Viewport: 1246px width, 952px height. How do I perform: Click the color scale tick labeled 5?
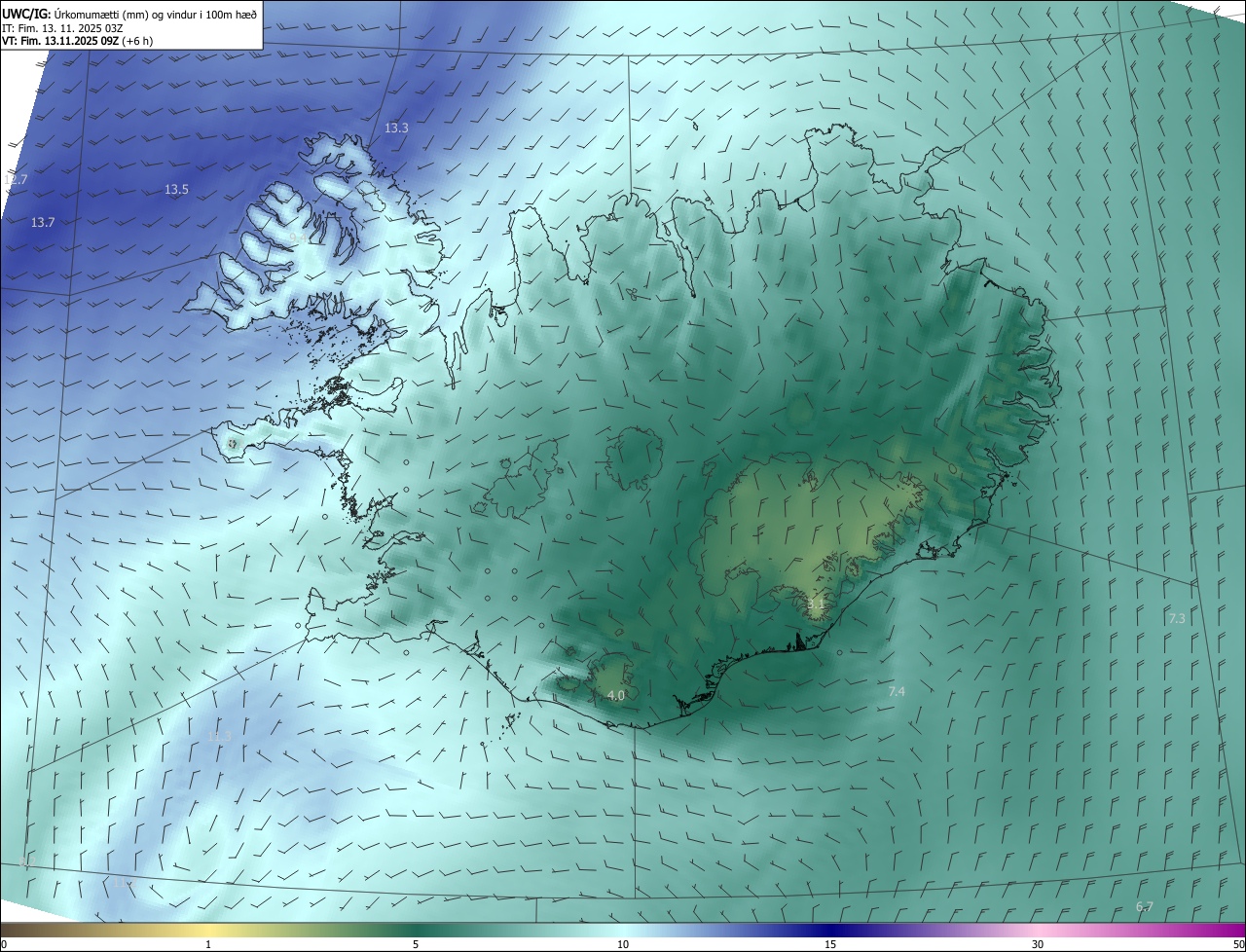click(x=416, y=944)
